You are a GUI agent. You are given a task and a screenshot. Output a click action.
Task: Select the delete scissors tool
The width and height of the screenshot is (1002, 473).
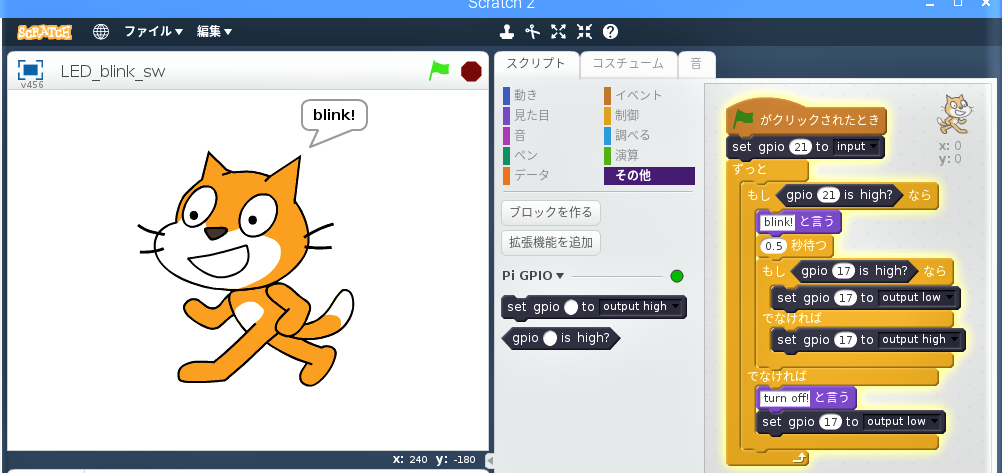coord(532,31)
